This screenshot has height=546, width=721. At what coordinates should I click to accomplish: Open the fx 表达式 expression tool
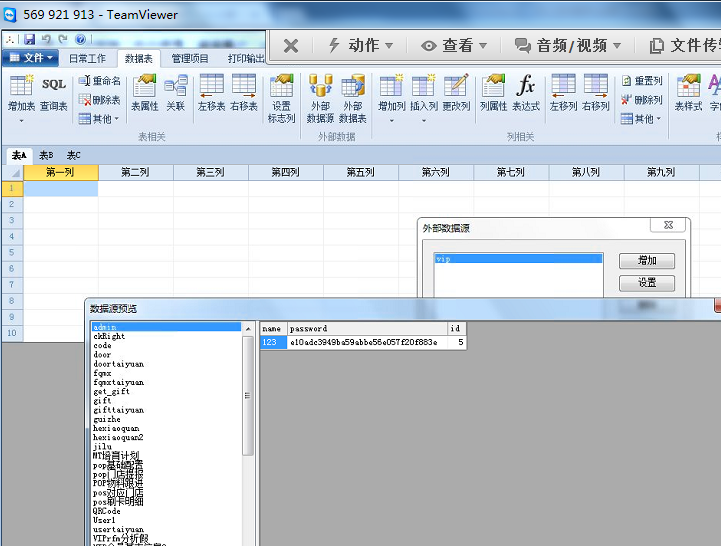tap(525, 91)
